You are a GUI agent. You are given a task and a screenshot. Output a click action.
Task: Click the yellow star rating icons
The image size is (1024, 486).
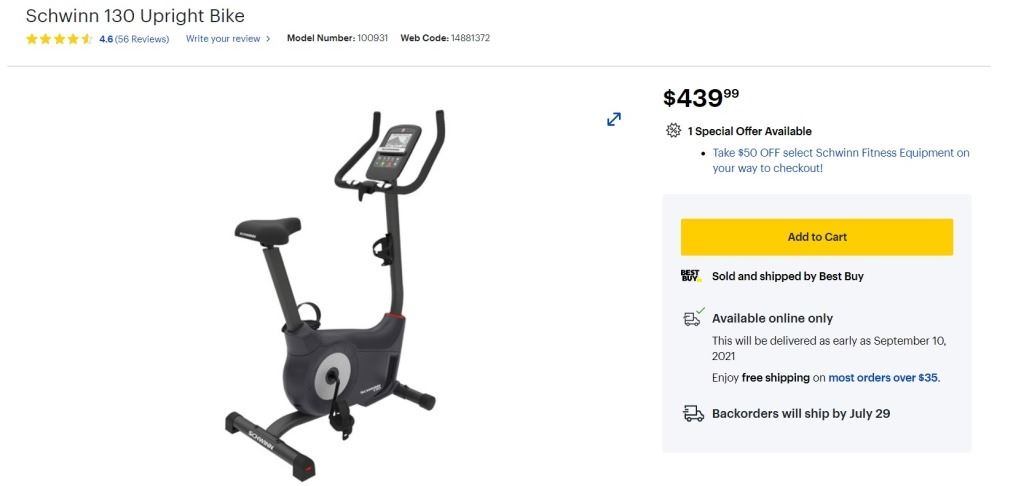click(59, 39)
